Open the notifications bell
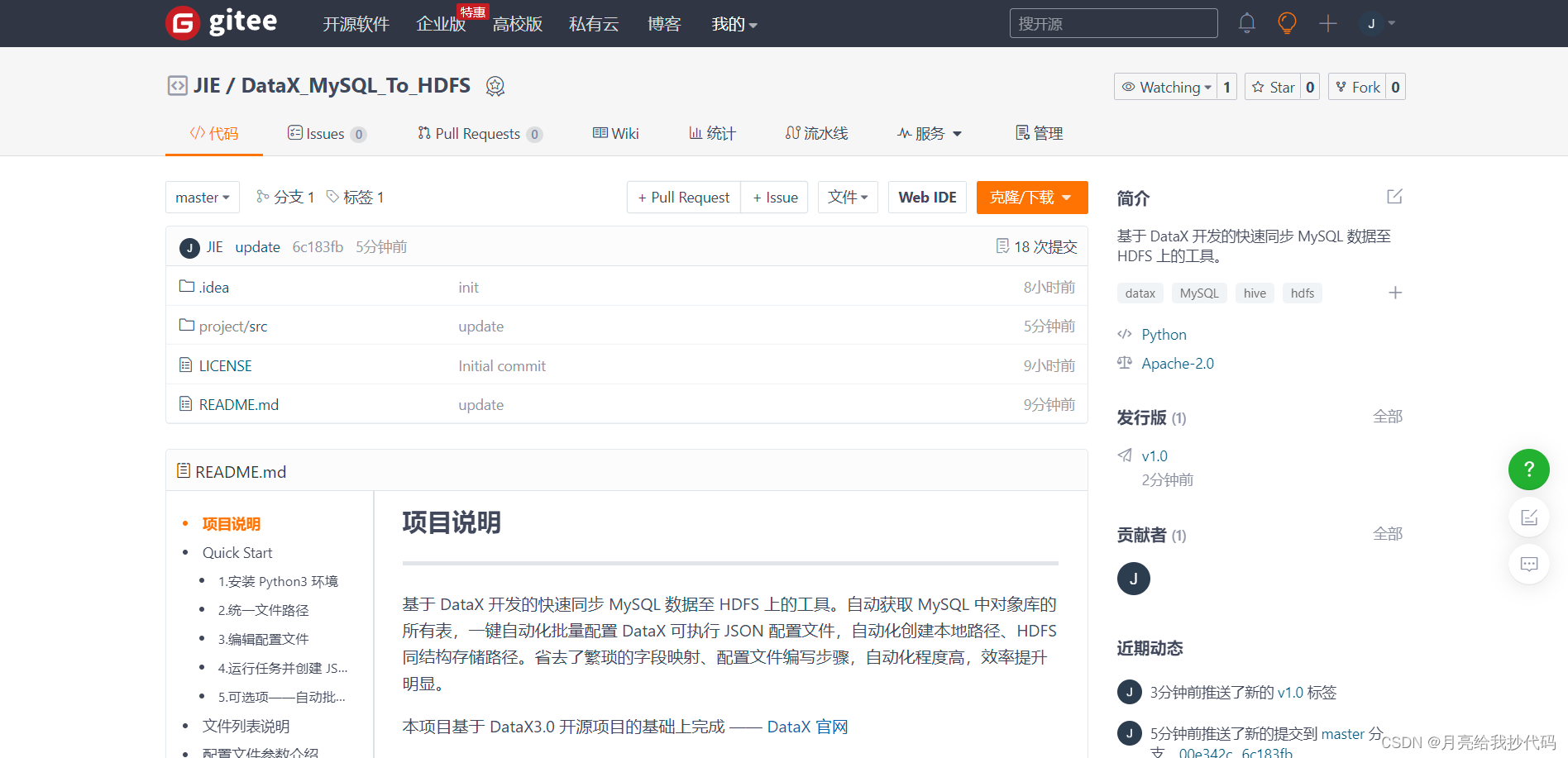1568x758 pixels. 1247,23
